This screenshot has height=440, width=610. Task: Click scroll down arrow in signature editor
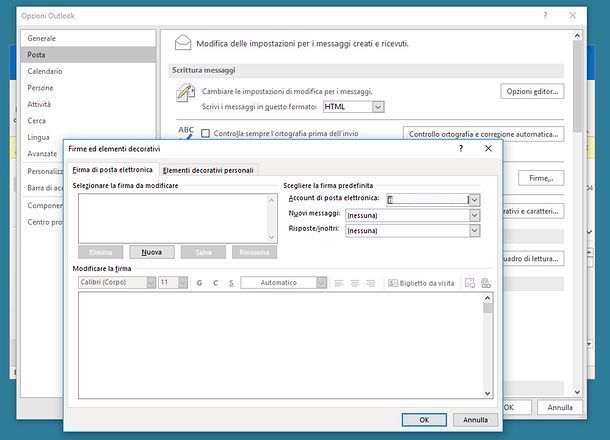pyautogui.click(x=487, y=393)
